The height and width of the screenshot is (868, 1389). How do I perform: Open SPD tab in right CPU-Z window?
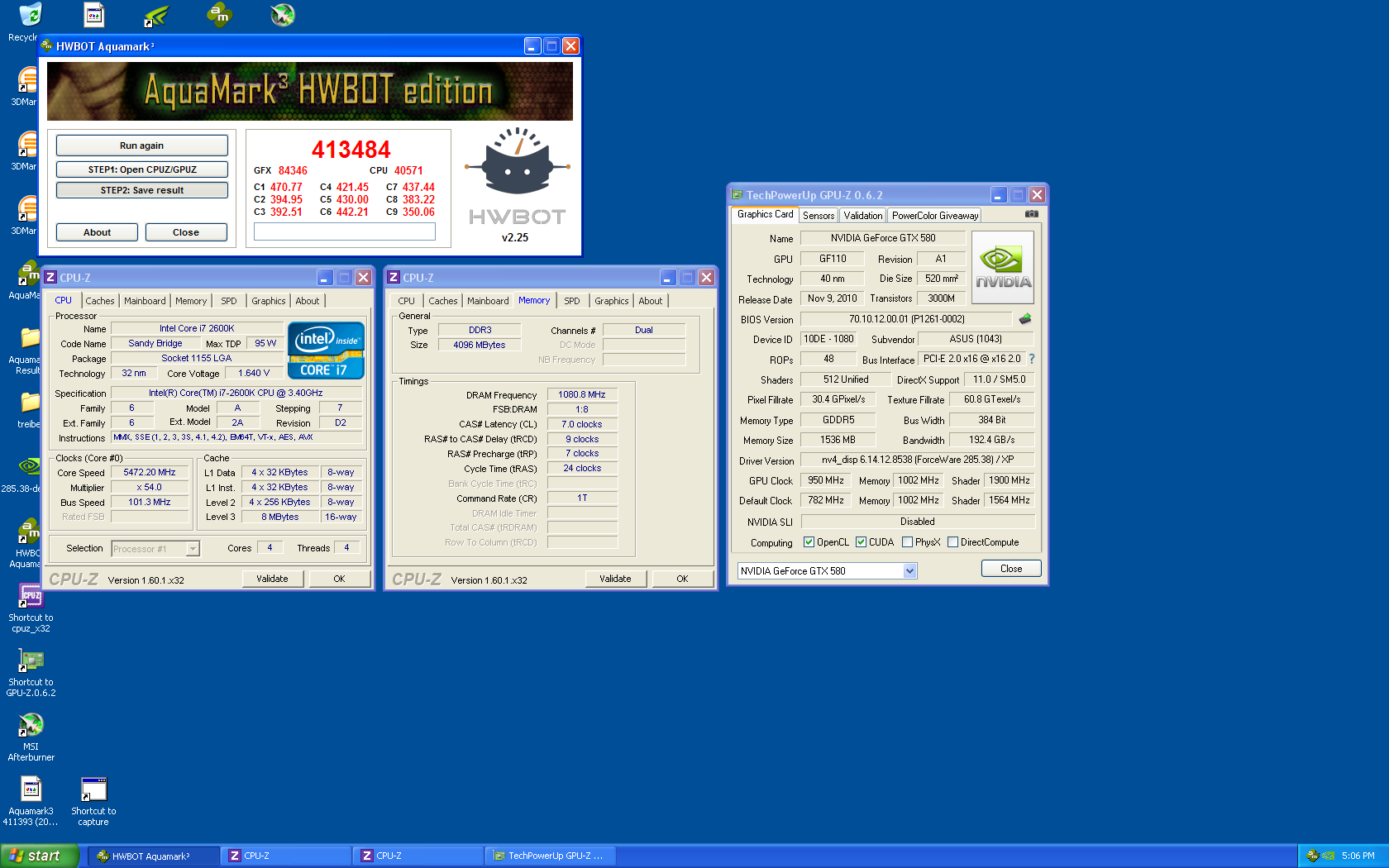(x=572, y=301)
